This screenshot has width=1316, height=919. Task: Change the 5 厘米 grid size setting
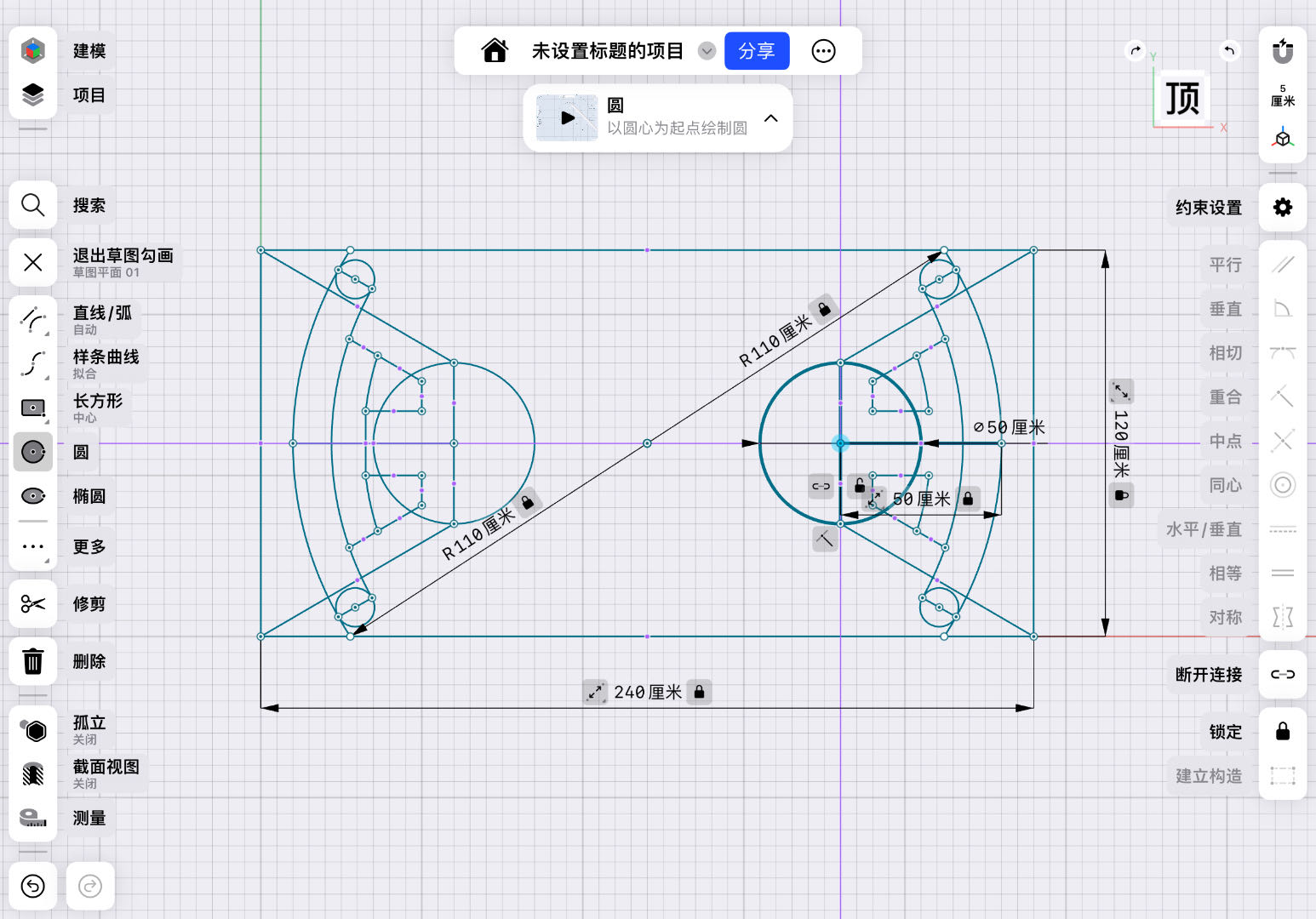click(x=1283, y=94)
